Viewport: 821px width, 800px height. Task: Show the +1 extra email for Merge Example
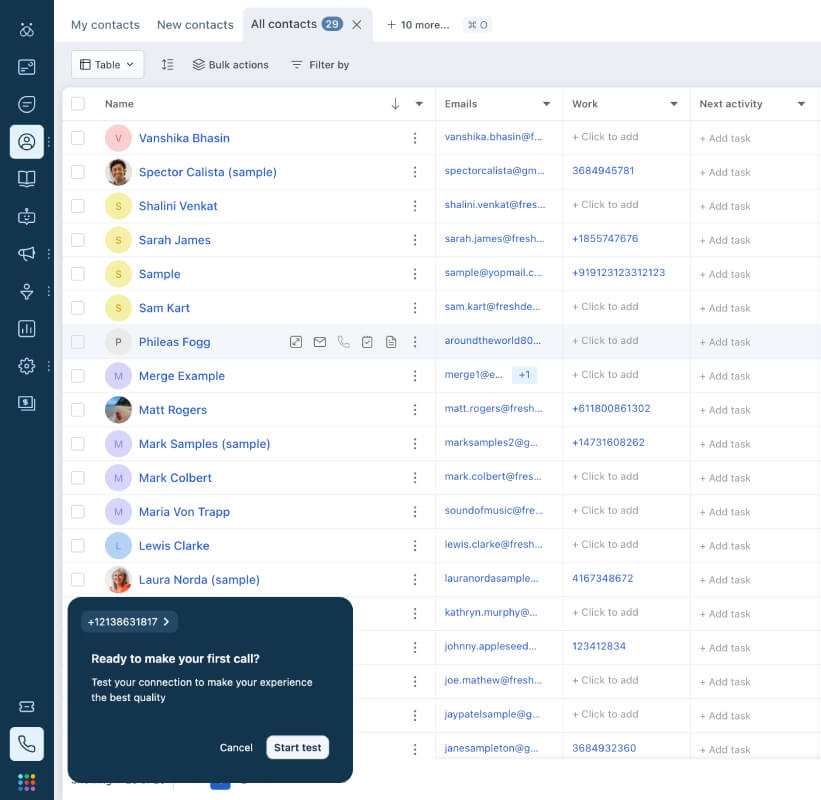pos(524,375)
